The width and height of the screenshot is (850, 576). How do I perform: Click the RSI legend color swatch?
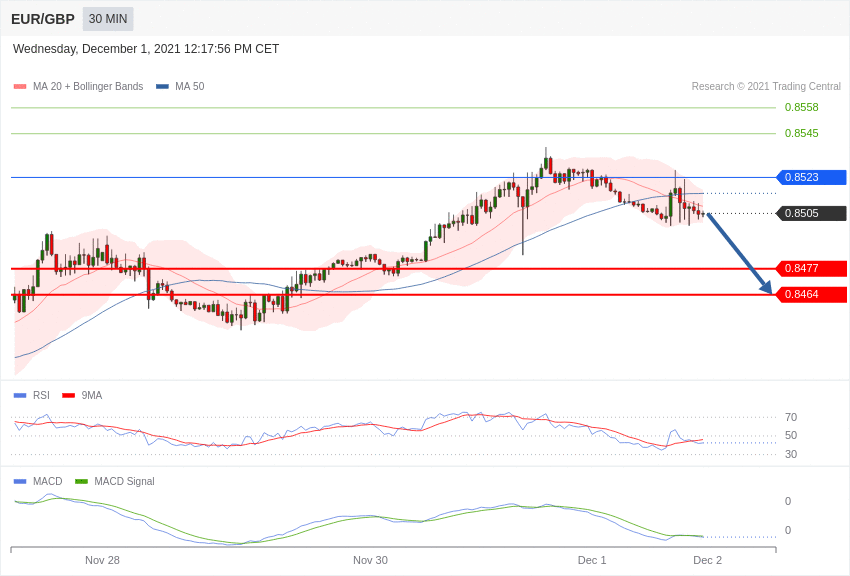coord(20,396)
